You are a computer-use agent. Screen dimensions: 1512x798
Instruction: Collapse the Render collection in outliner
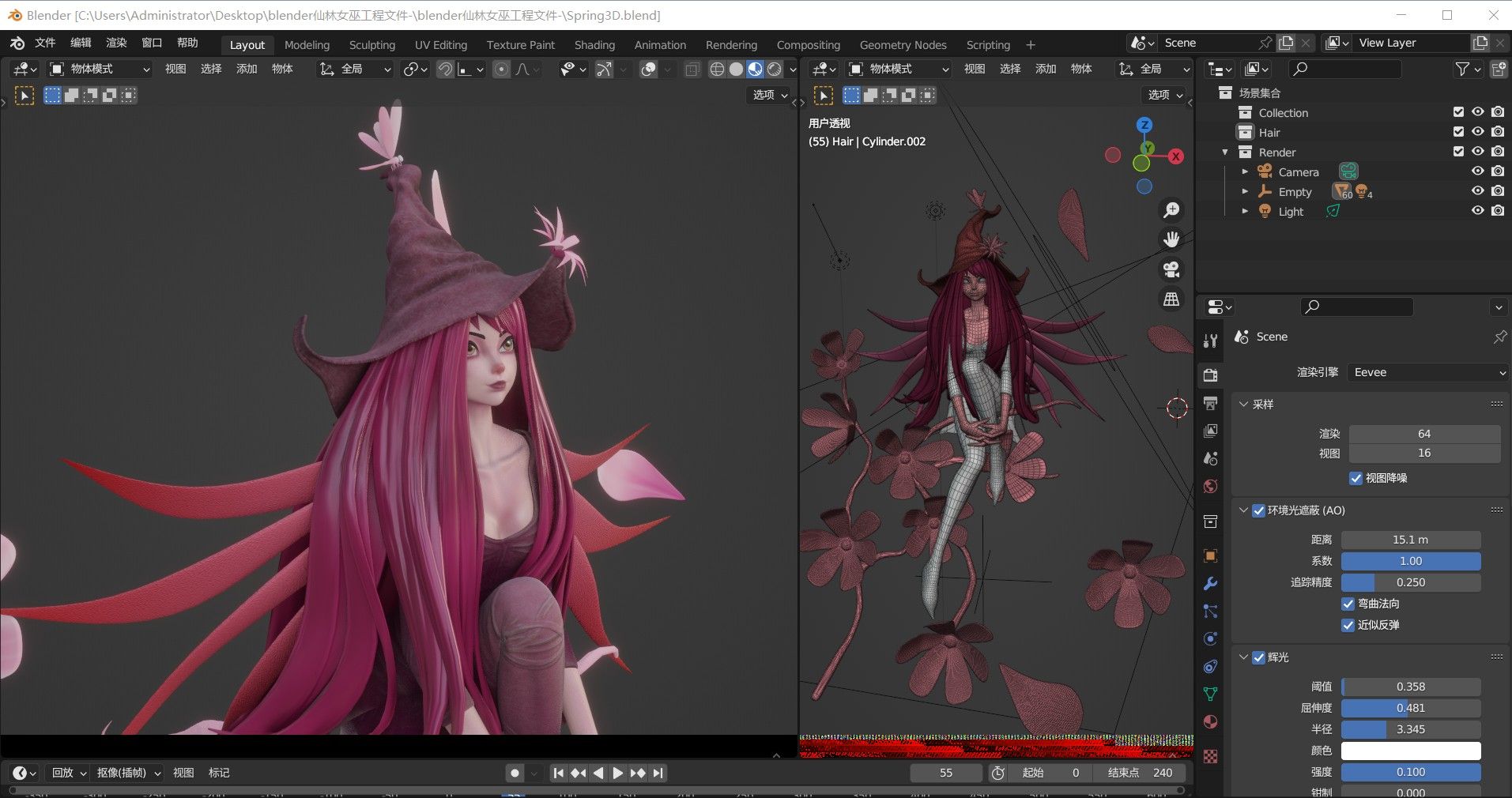[x=1225, y=152]
